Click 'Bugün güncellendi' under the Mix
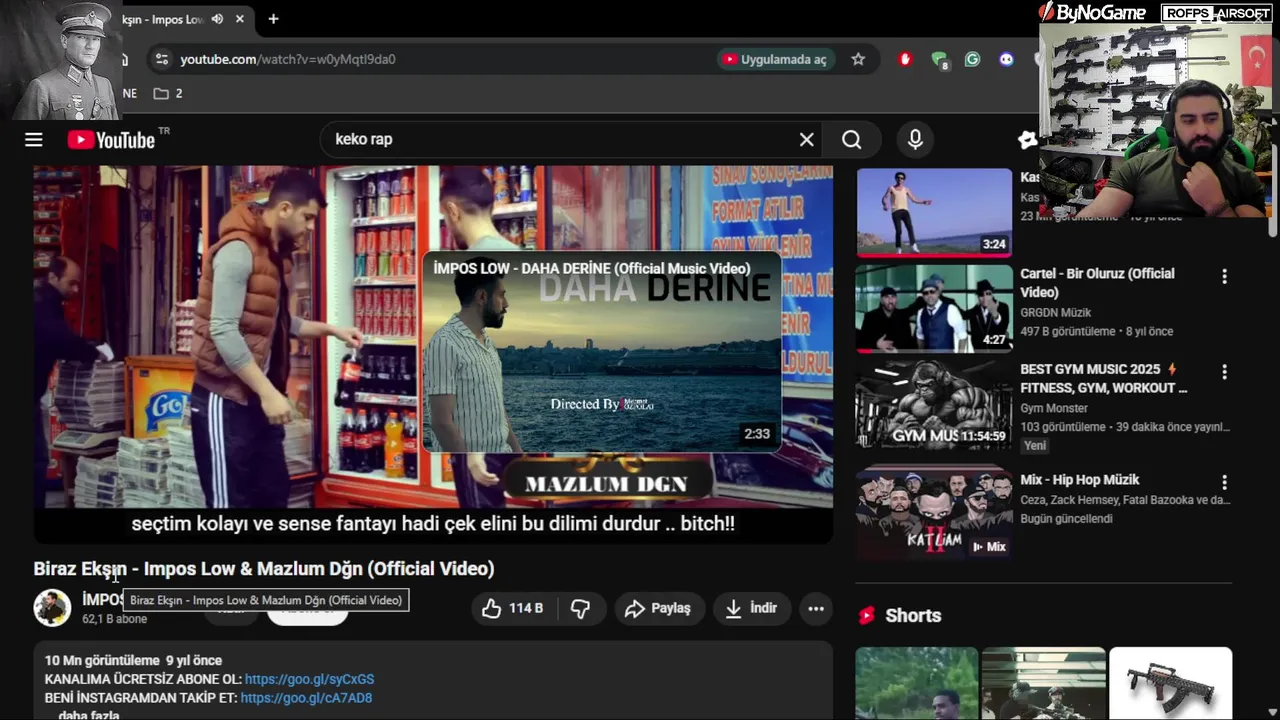Viewport: 1280px width, 720px height. pos(1066,518)
